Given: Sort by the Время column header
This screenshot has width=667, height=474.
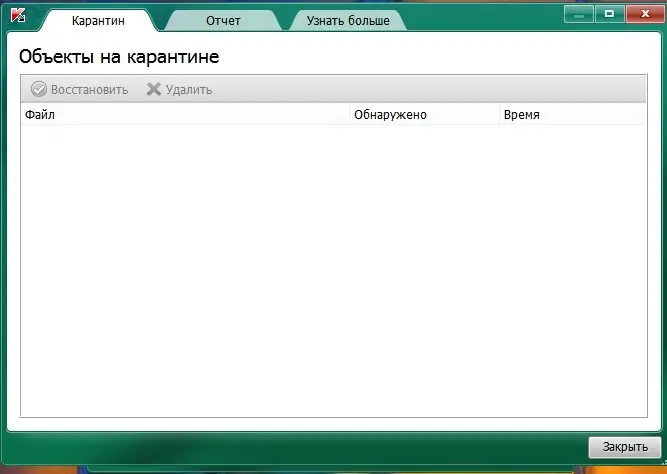Looking at the screenshot, I should coord(572,115).
